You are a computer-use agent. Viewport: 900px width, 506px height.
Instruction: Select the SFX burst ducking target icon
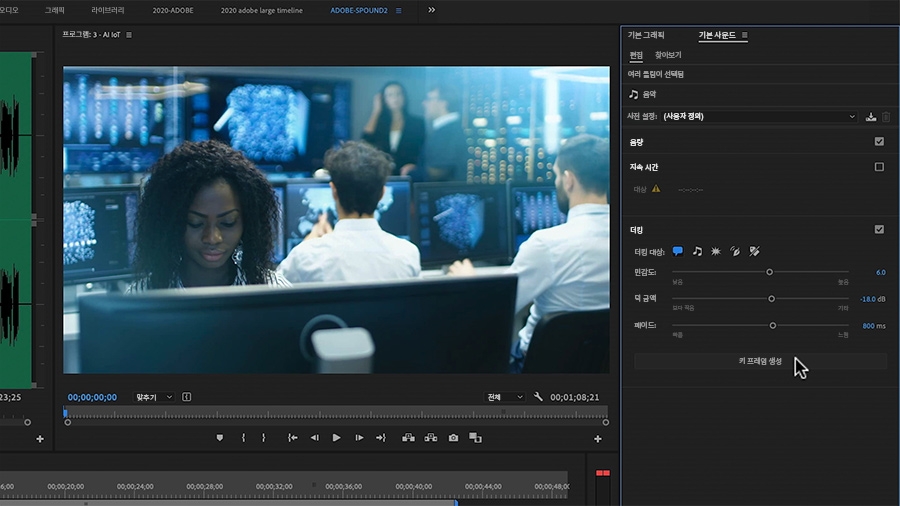[x=716, y=251]
